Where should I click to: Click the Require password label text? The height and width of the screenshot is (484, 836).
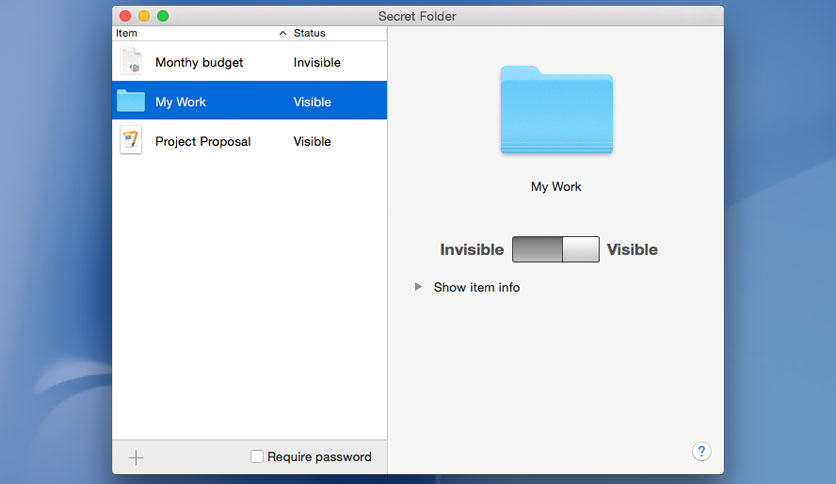319,457
